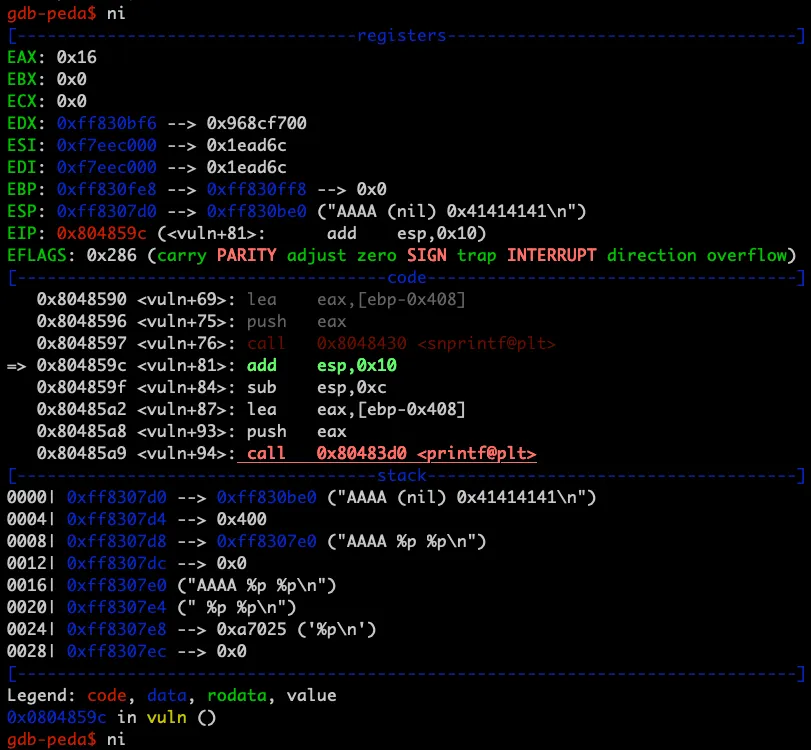This screenshot has height=750, width=811.
Task: Click stack address 0xff8307ec
Action: tap(116, 651)
